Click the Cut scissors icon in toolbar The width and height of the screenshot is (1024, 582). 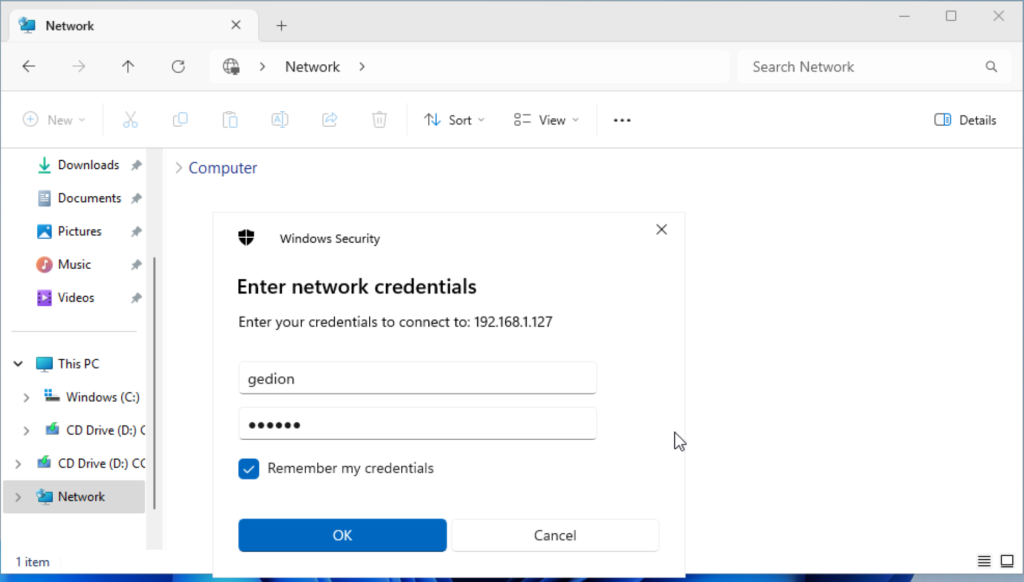pyautogui.click(x=130, y=120)
